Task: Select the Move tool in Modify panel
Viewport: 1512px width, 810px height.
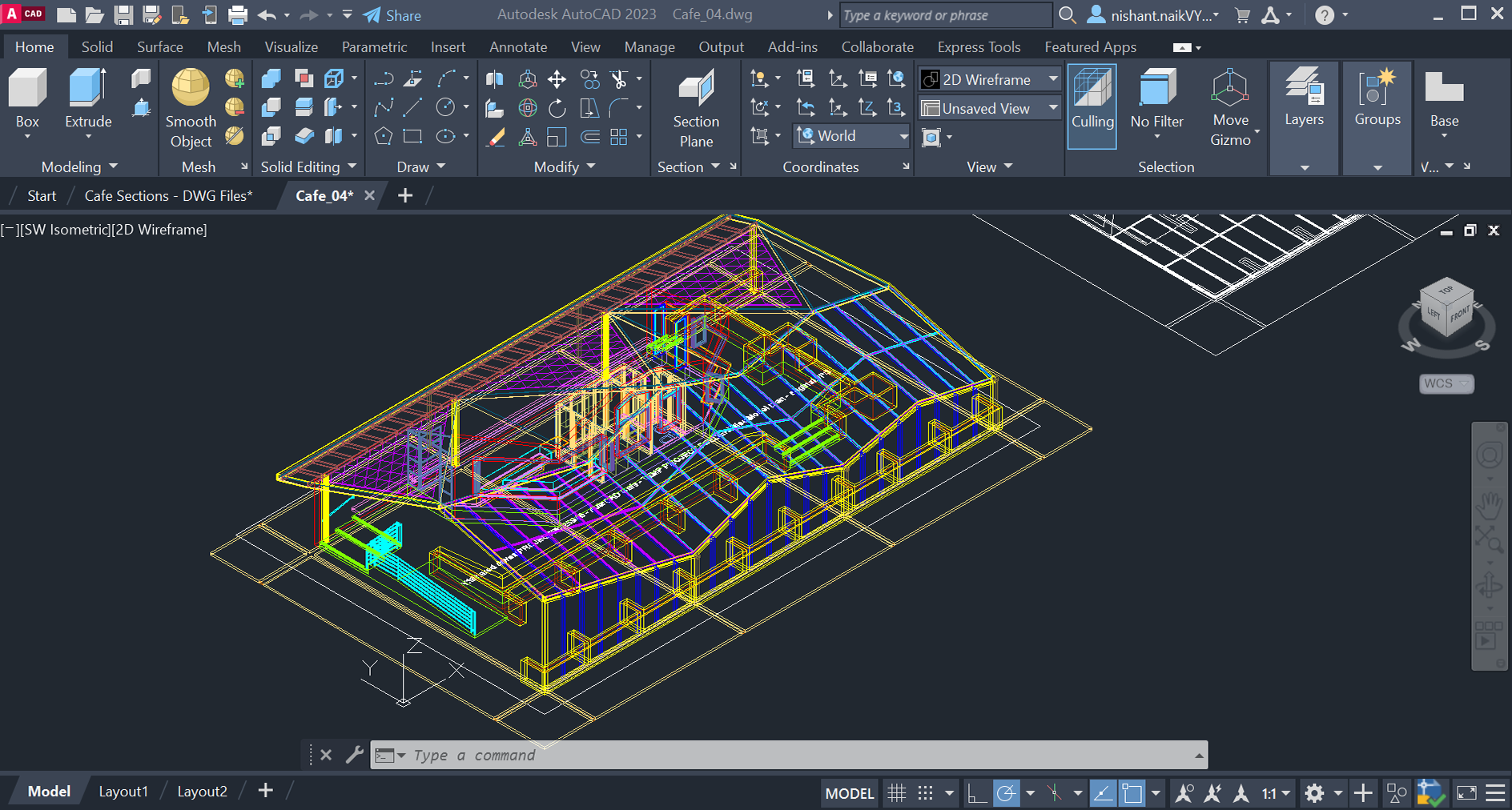Action: pyautogui.click(x=556, y=78)
